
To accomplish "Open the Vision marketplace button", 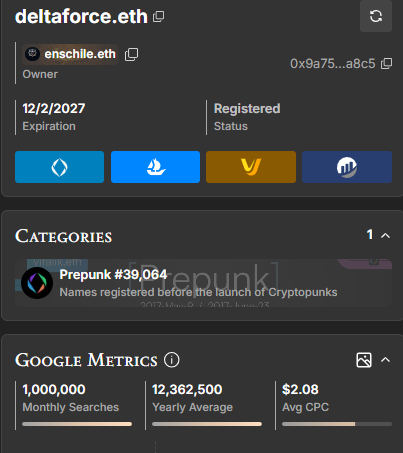I will click(251, 167).
